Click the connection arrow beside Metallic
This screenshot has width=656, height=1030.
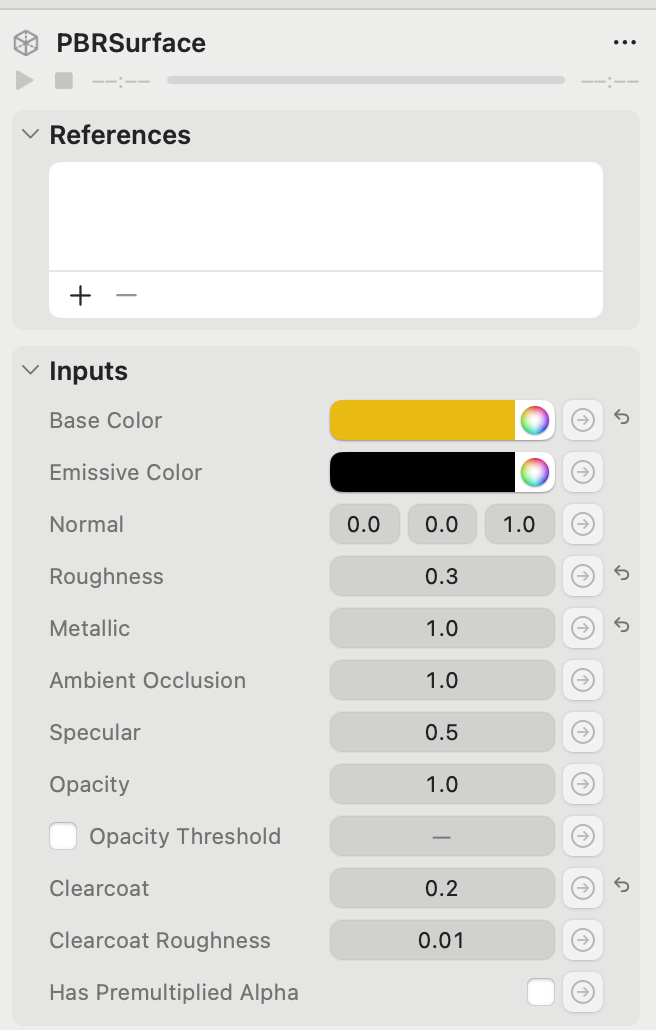pos(583,628)
